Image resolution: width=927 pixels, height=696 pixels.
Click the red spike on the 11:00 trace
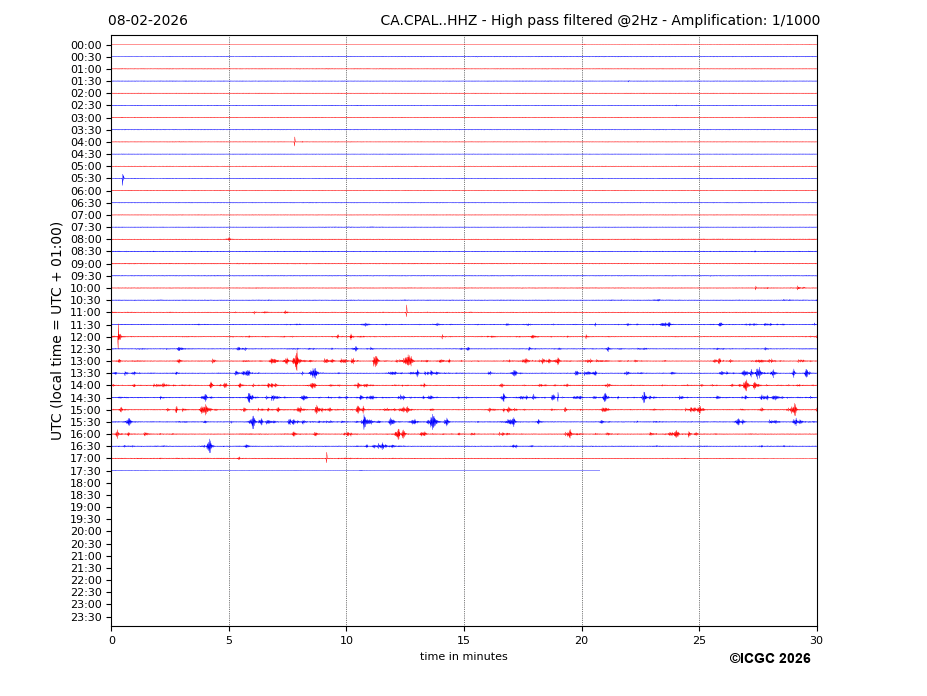point(406,311)
